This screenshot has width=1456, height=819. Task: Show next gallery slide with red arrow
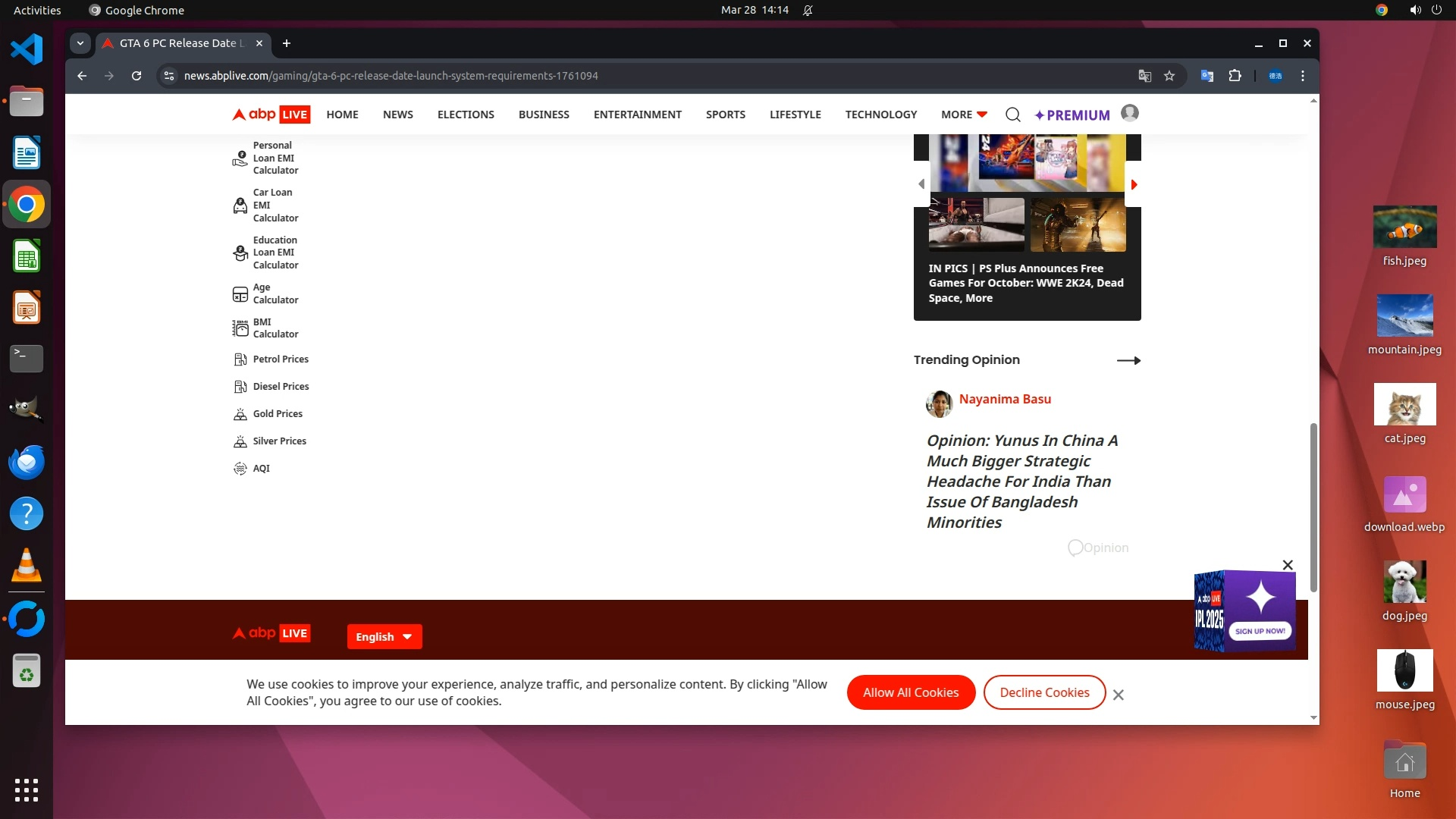coord(1134,184)
